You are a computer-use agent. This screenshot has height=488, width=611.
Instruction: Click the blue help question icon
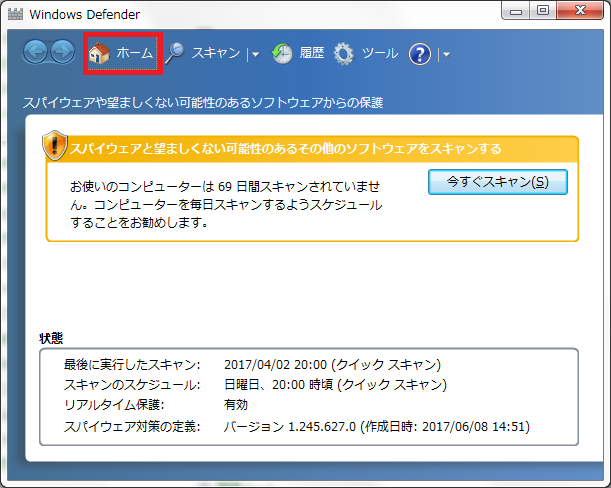point(420,54)
